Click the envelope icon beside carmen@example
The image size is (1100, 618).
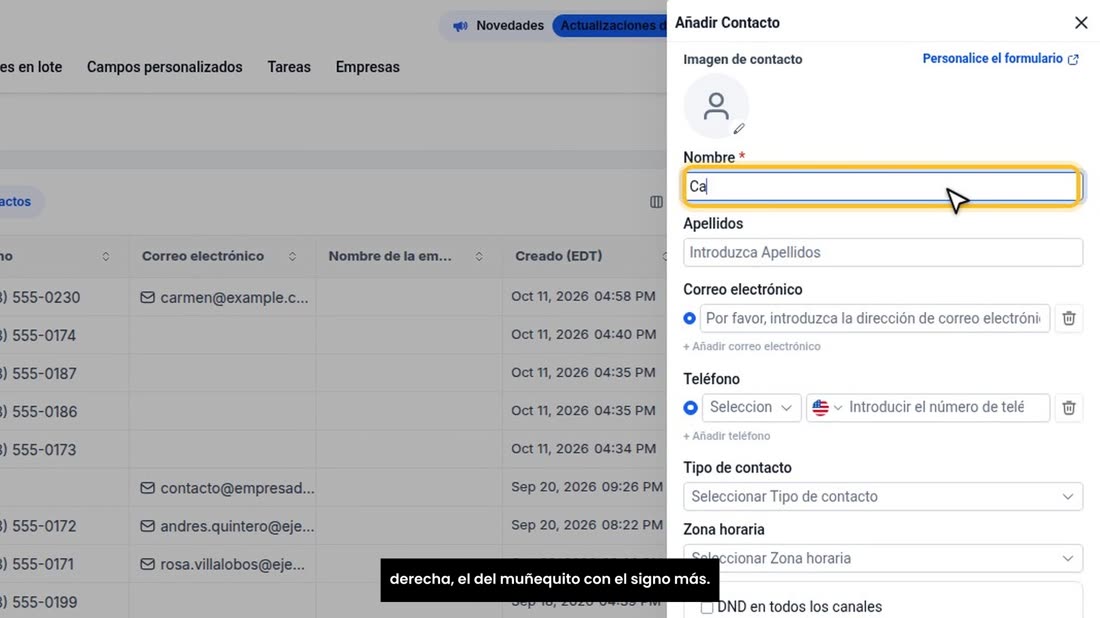tap(147, 297)
